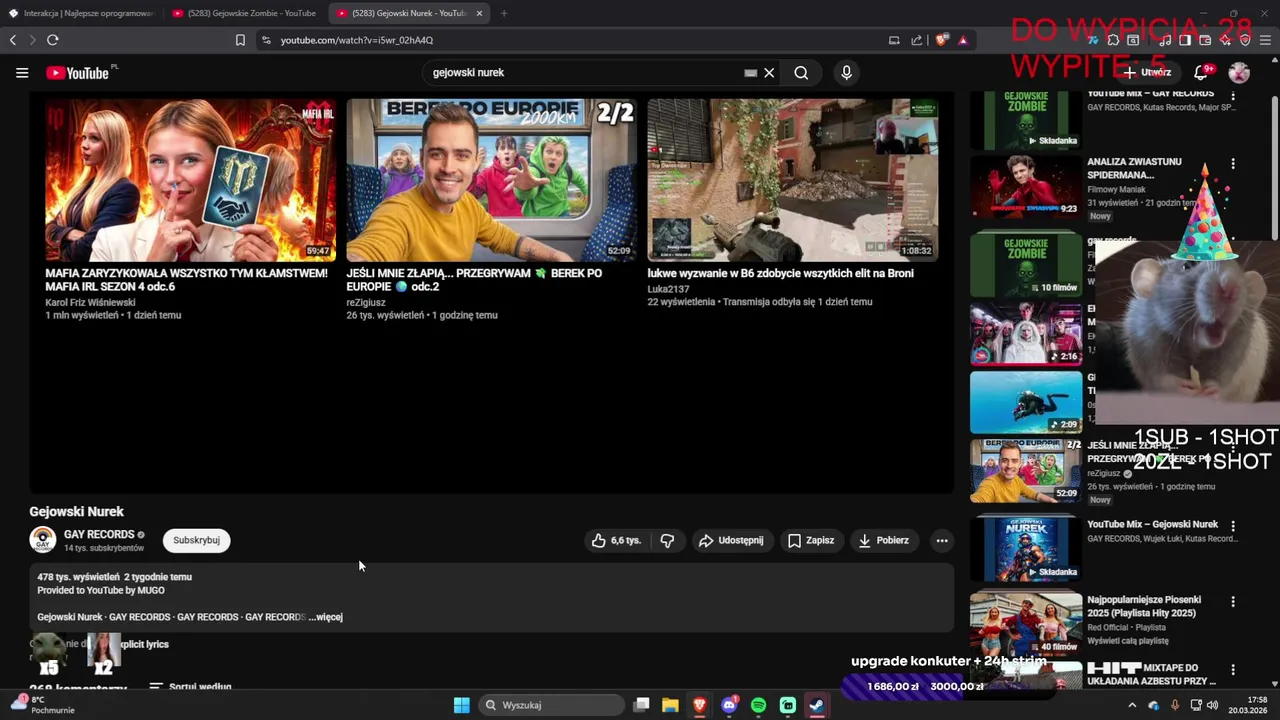This screenshot has height=720, width=1280.
Task: Open the Gejowskie Zombie '10 filmów' playlist thumbnail
Action: pyautogui.click(x=1026, y=264)
